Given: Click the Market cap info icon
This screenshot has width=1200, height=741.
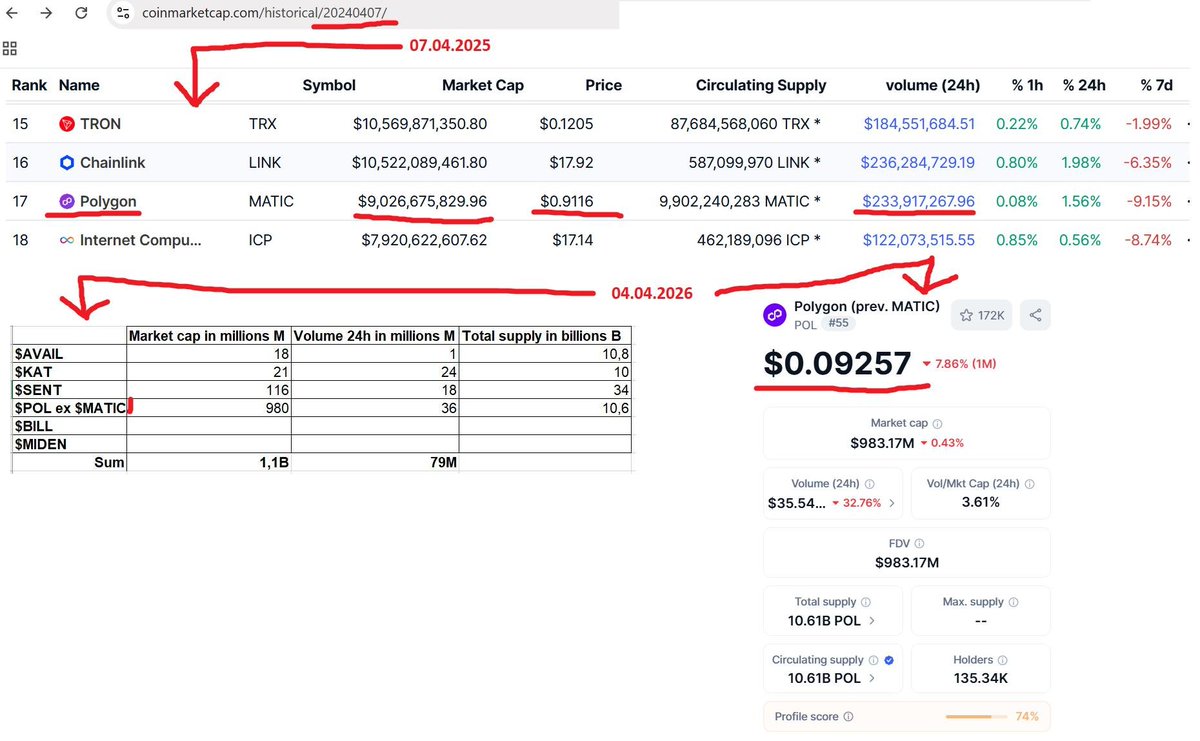Looking at the screenshot, I should [x=937, y=424].
